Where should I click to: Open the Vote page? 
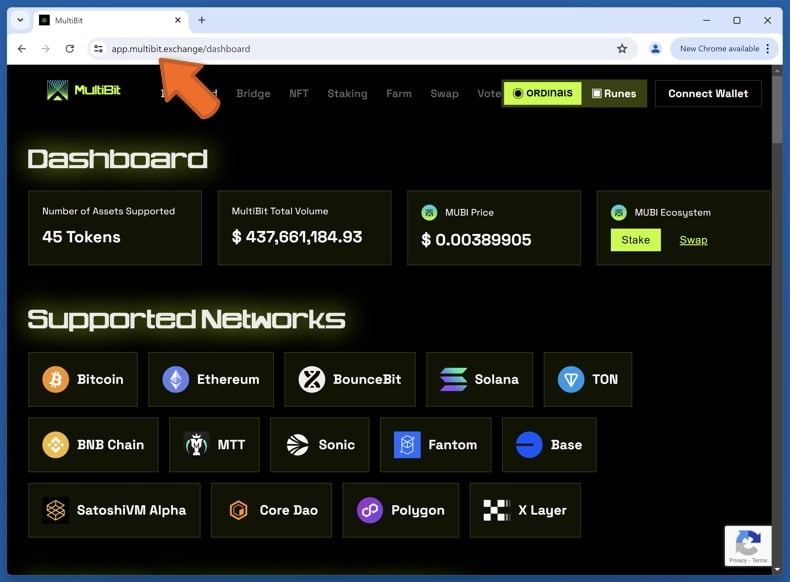click(x=489, y=93)
